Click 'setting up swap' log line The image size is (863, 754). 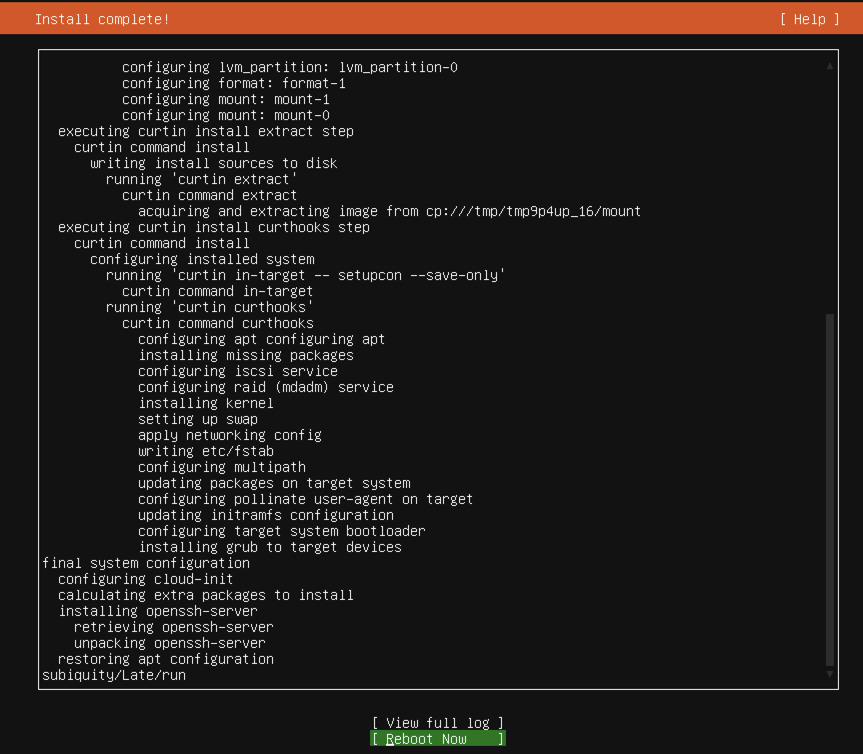198,420
